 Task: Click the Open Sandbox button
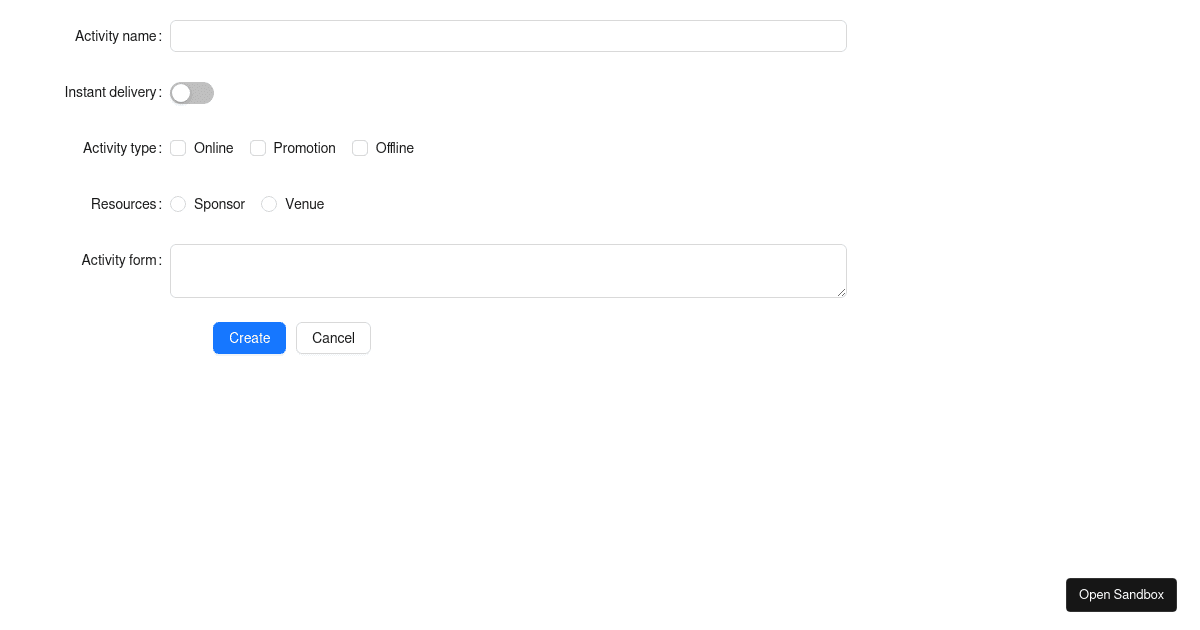click(x=1121, y=595)
